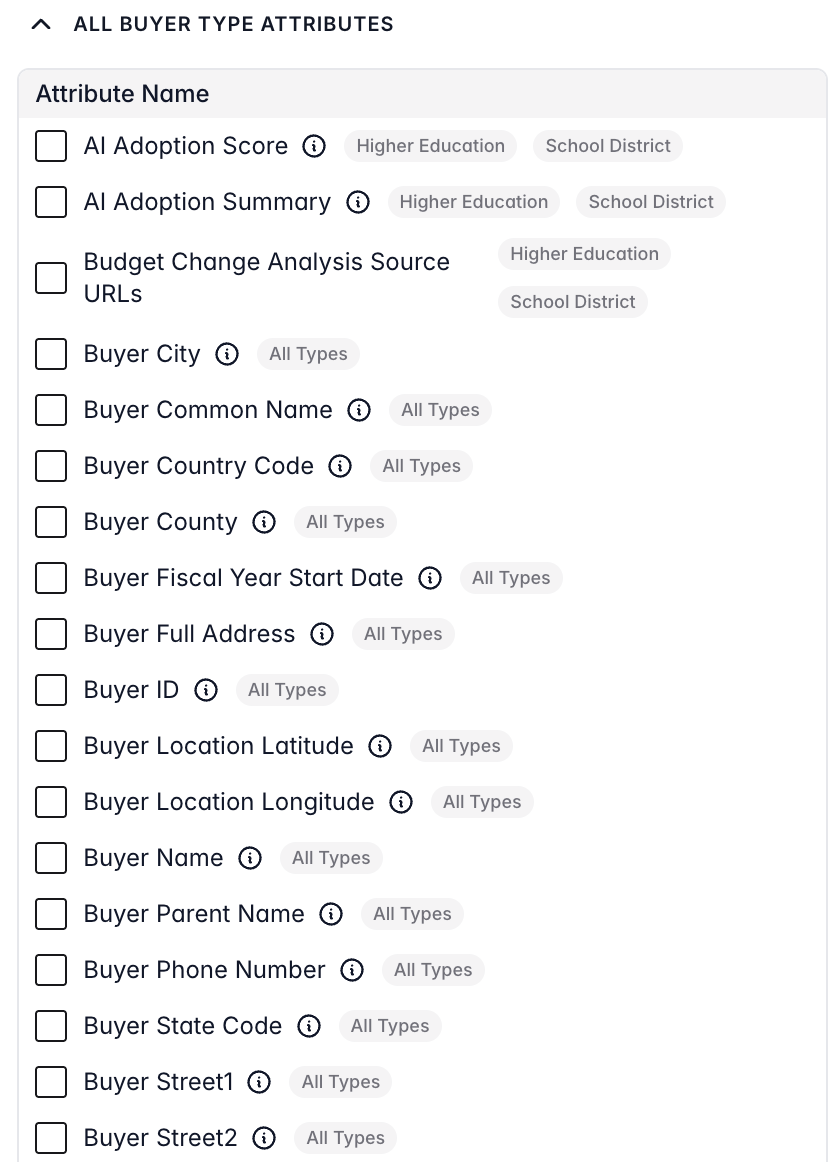Open info for Buyer State Code

[310, 1026]
